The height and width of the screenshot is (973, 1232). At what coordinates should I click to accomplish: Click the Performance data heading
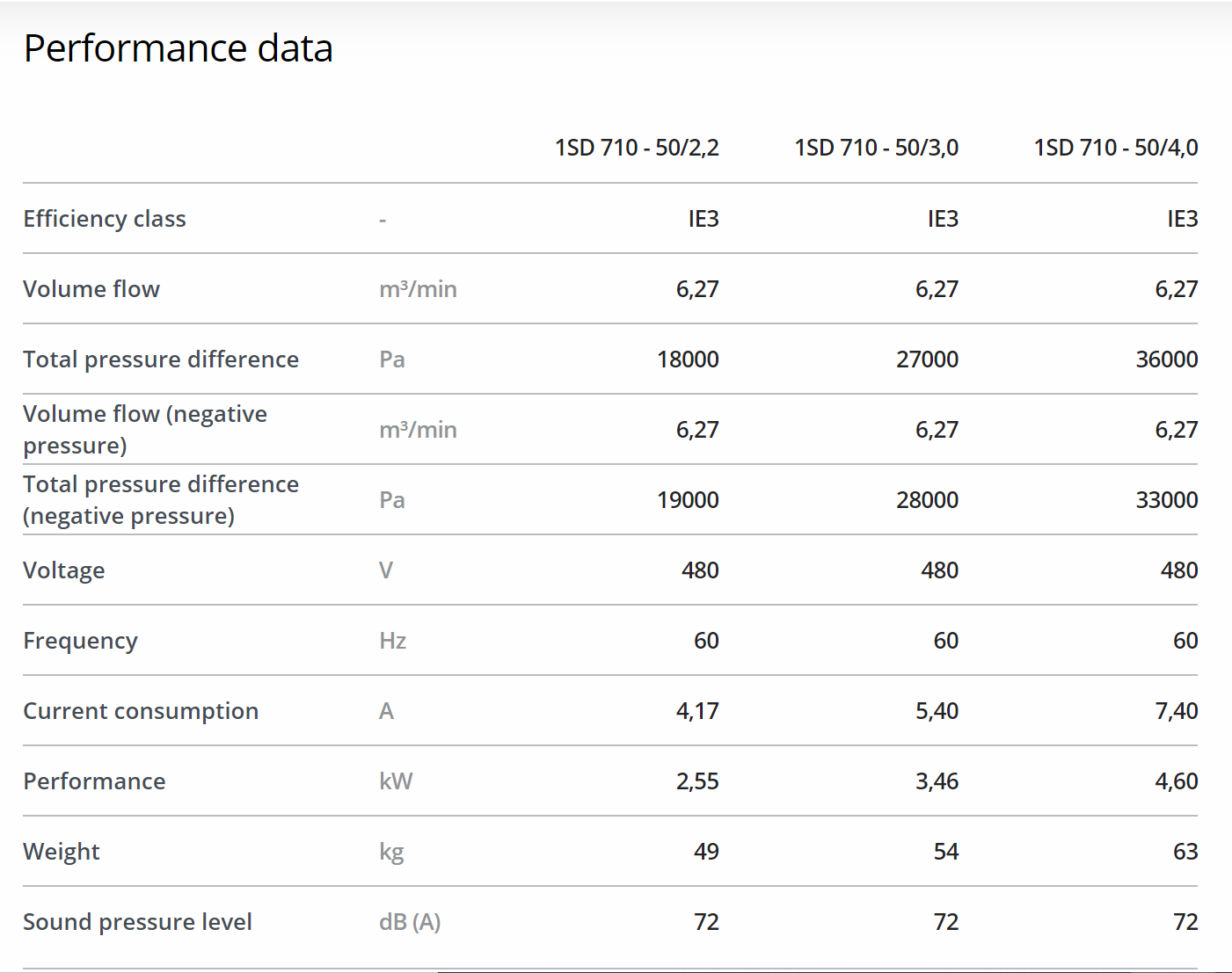point(178,48)
